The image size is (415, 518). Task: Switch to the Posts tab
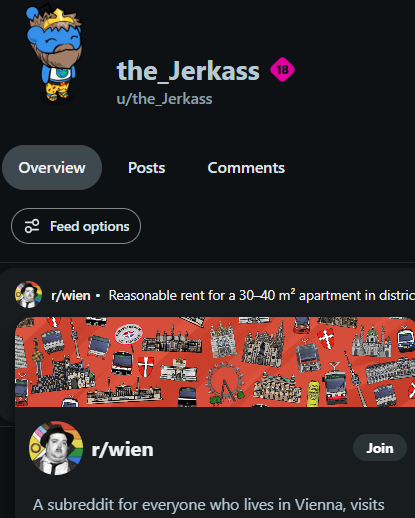click(147, 167)
